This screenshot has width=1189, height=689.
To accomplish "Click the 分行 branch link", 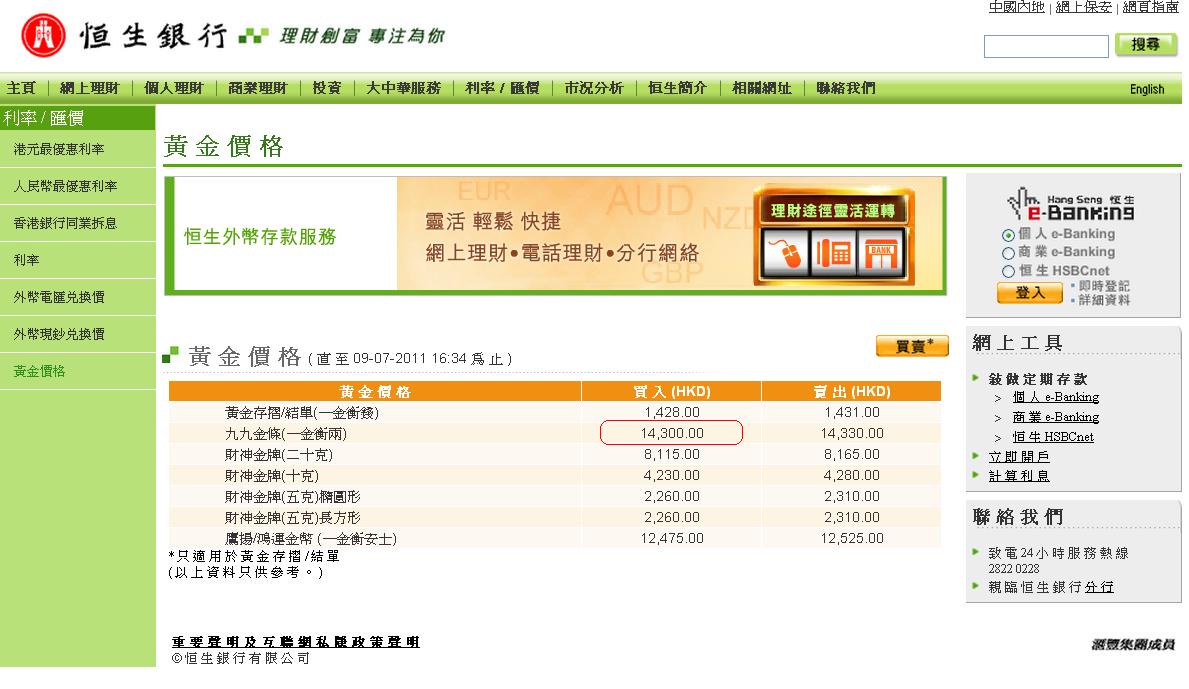I will [x=1098, y=587].
